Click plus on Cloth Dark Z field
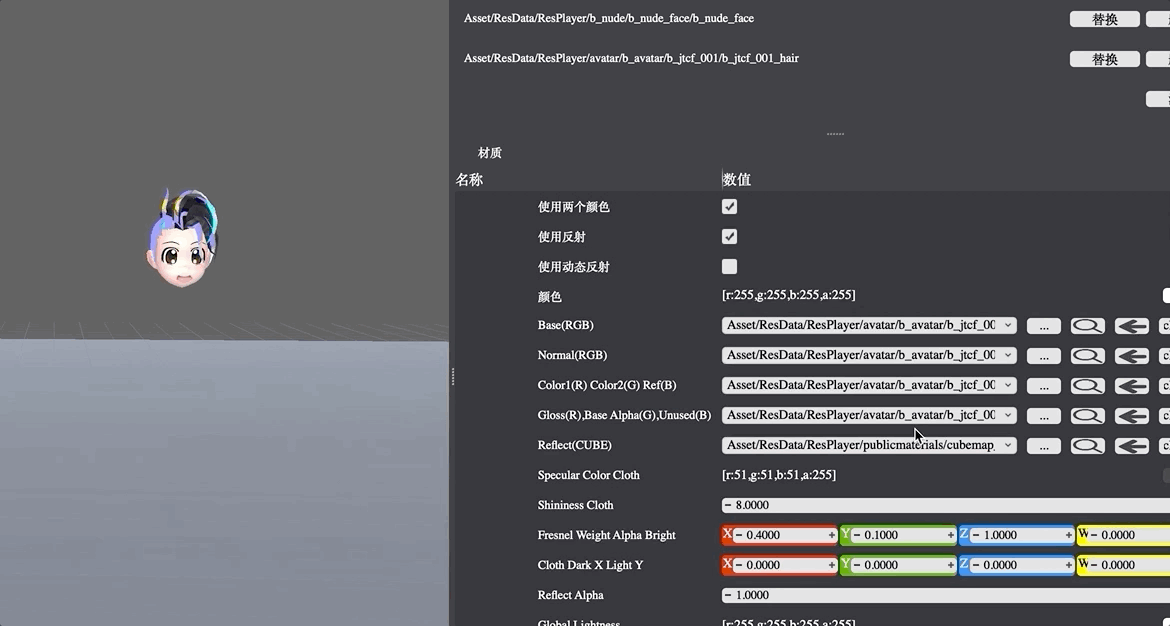The width and height of the screenshot is (1170, 626). (1069, 565)
